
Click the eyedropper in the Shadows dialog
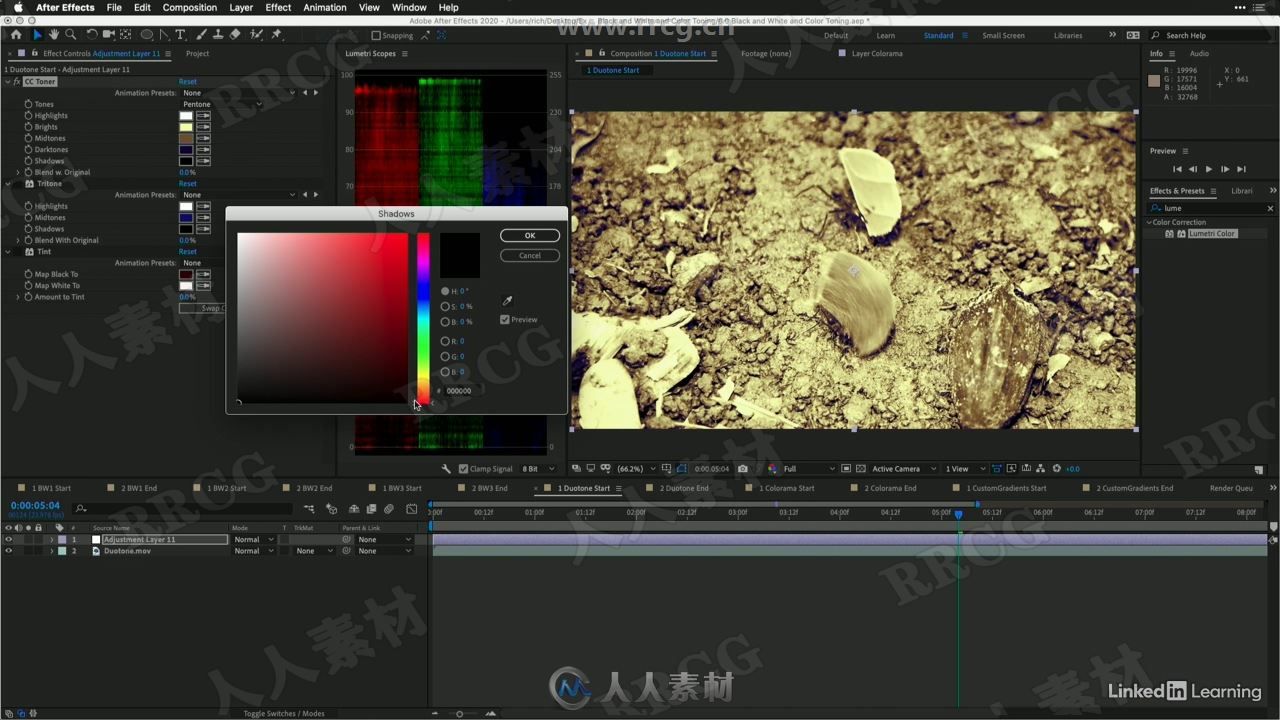coord(507,300)
